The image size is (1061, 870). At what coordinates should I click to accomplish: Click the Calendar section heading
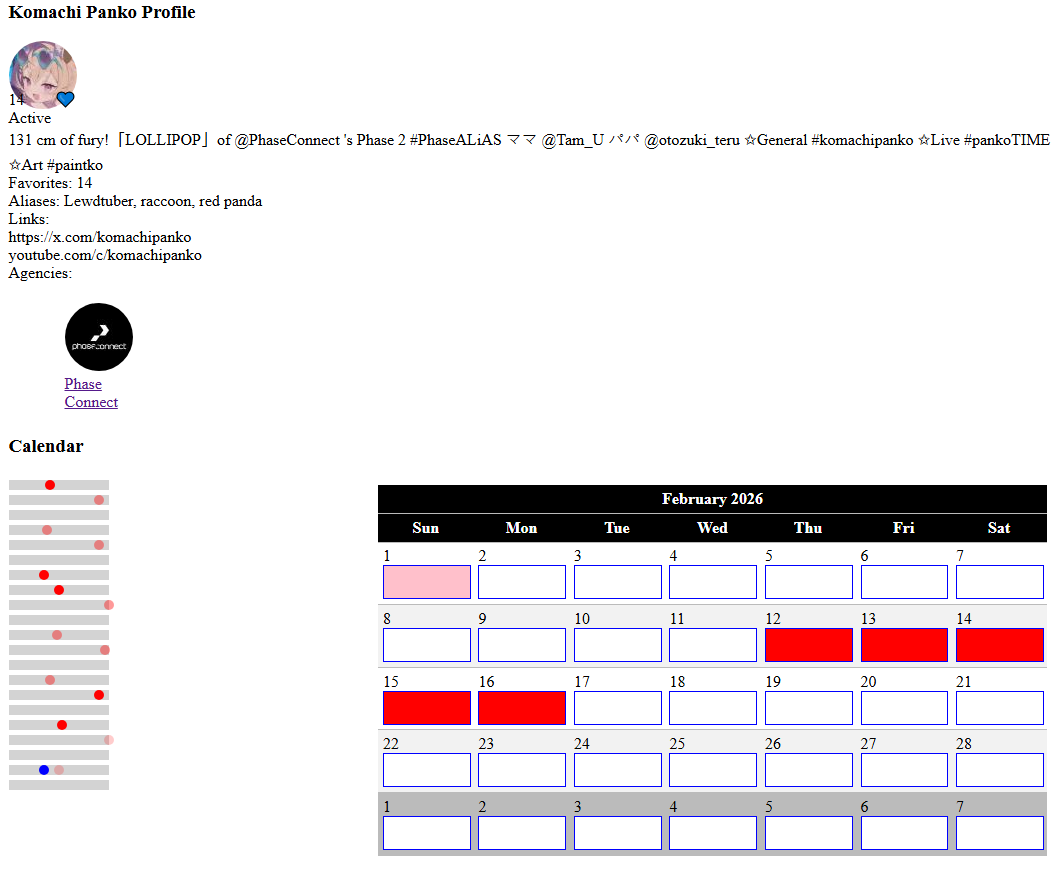click(46, 447)
